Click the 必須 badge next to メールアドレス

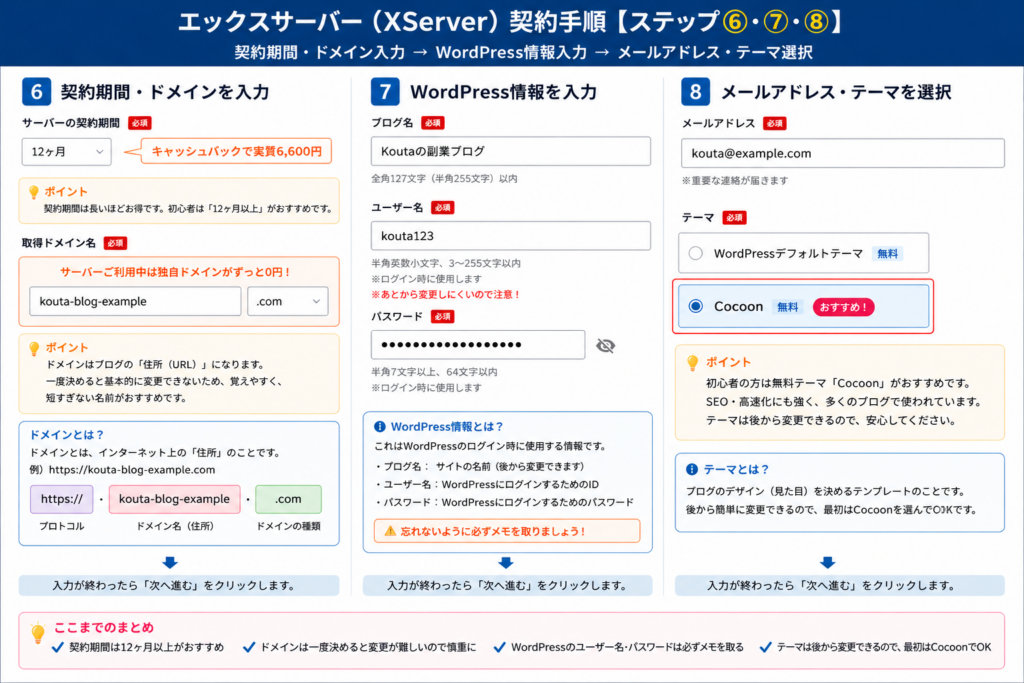click(775, 123)
